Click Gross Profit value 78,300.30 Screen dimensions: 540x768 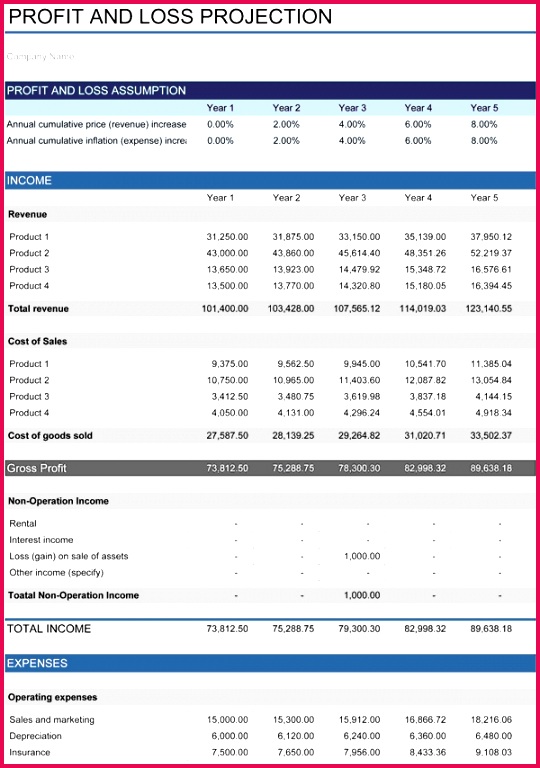[x=359, y=468]
